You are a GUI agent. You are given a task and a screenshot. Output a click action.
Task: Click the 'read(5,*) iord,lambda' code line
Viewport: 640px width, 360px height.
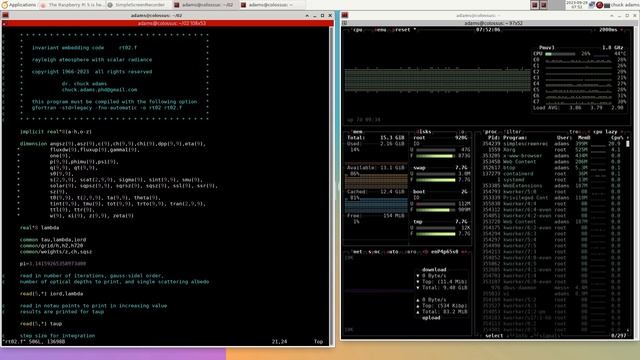click(x=51, y=294)
